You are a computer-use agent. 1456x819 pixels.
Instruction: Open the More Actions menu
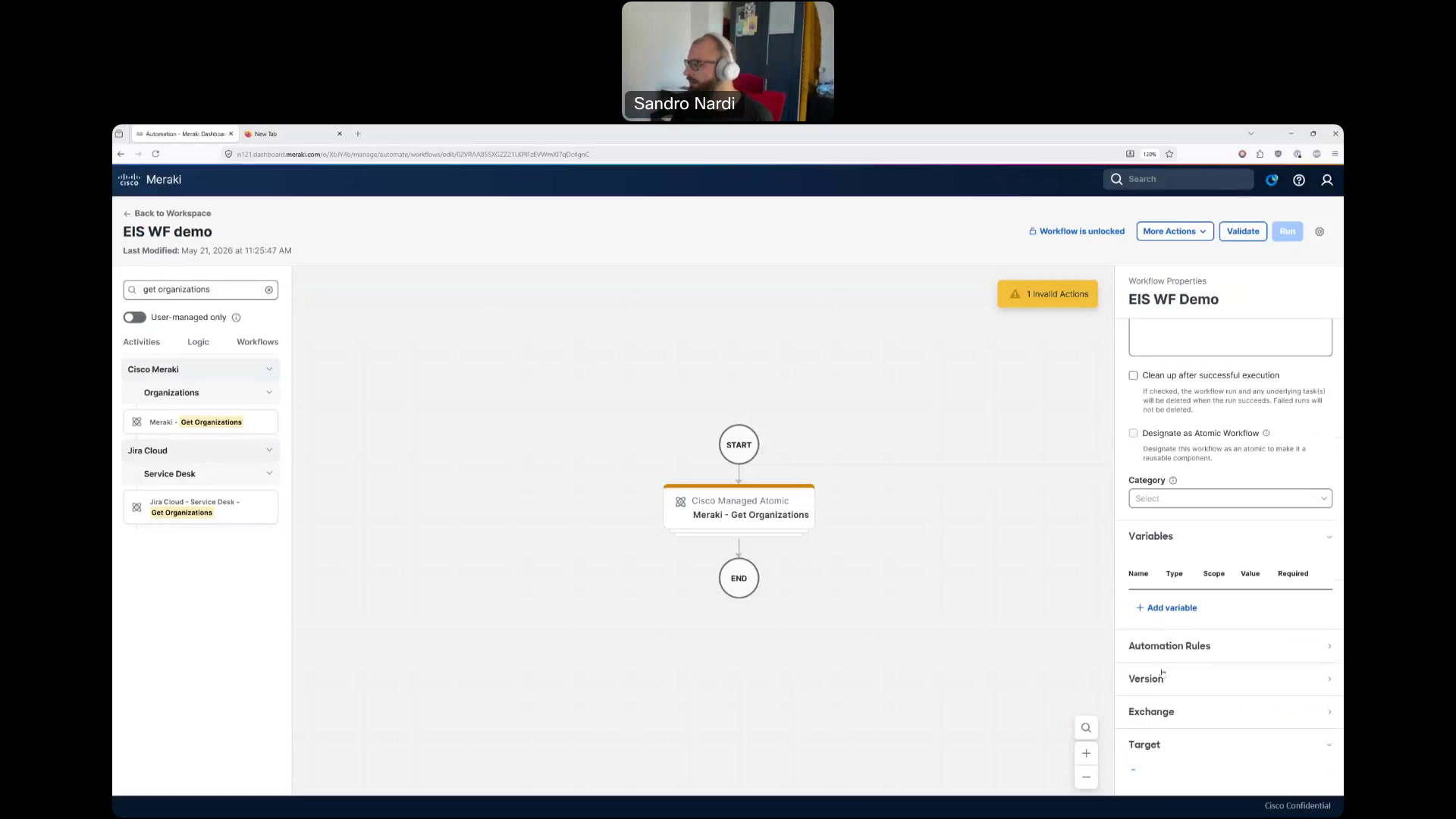tap(1175, 231)
